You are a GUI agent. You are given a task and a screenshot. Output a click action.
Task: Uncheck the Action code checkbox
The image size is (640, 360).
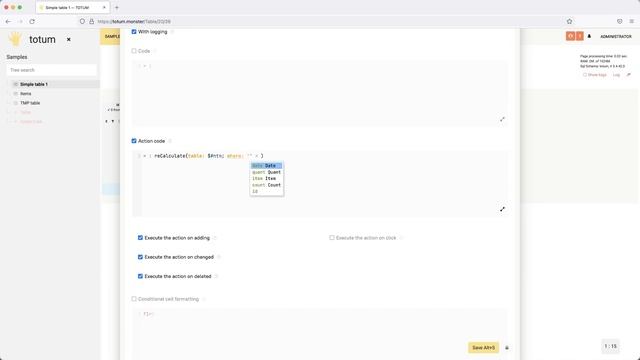(x=134, y=141)
